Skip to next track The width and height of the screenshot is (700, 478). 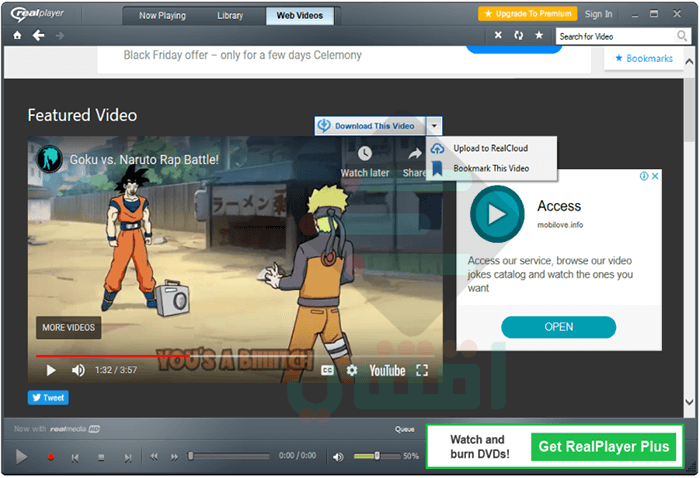(128, 457)
